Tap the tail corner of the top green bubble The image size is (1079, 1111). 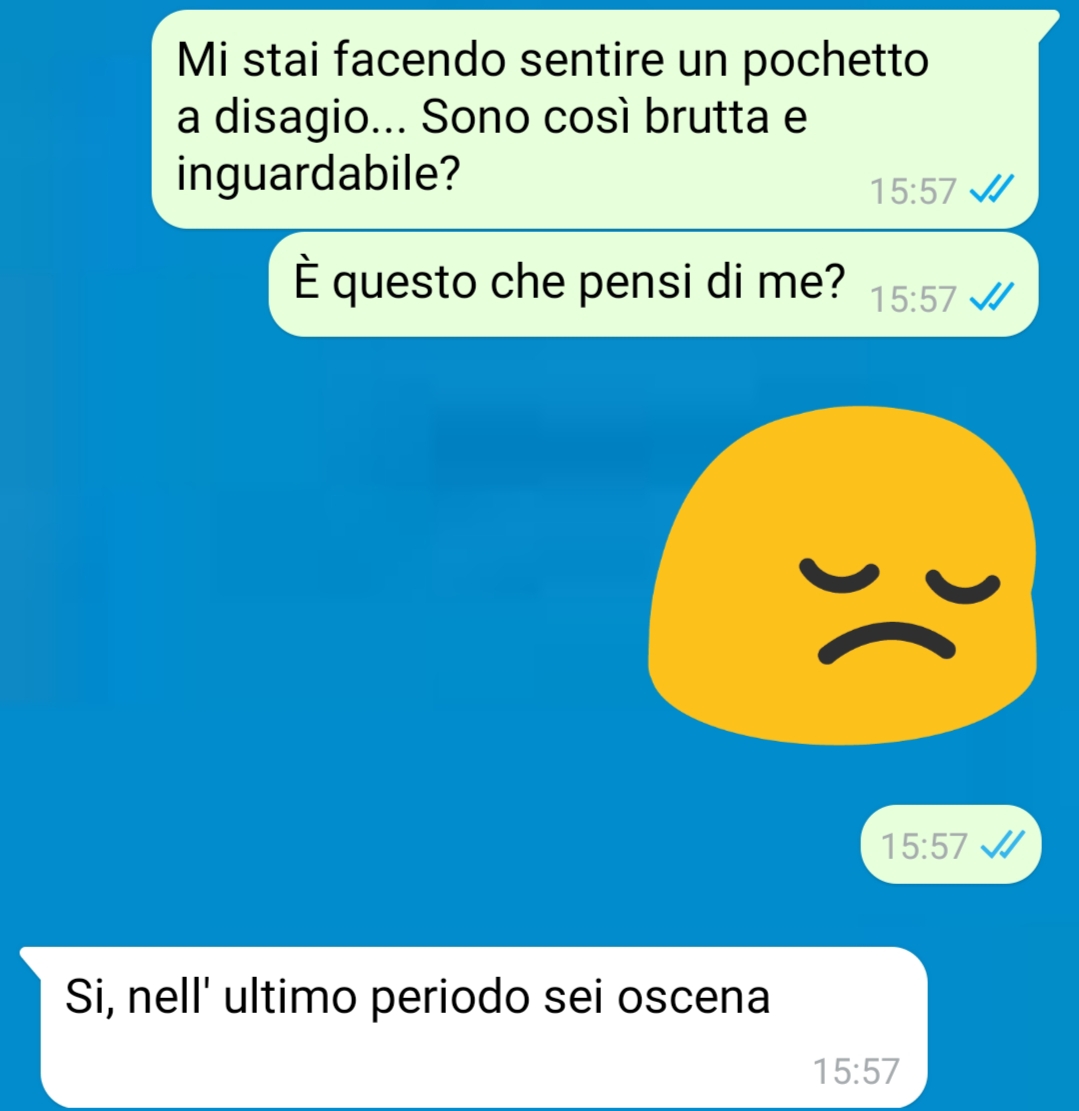click(1049, 26)
